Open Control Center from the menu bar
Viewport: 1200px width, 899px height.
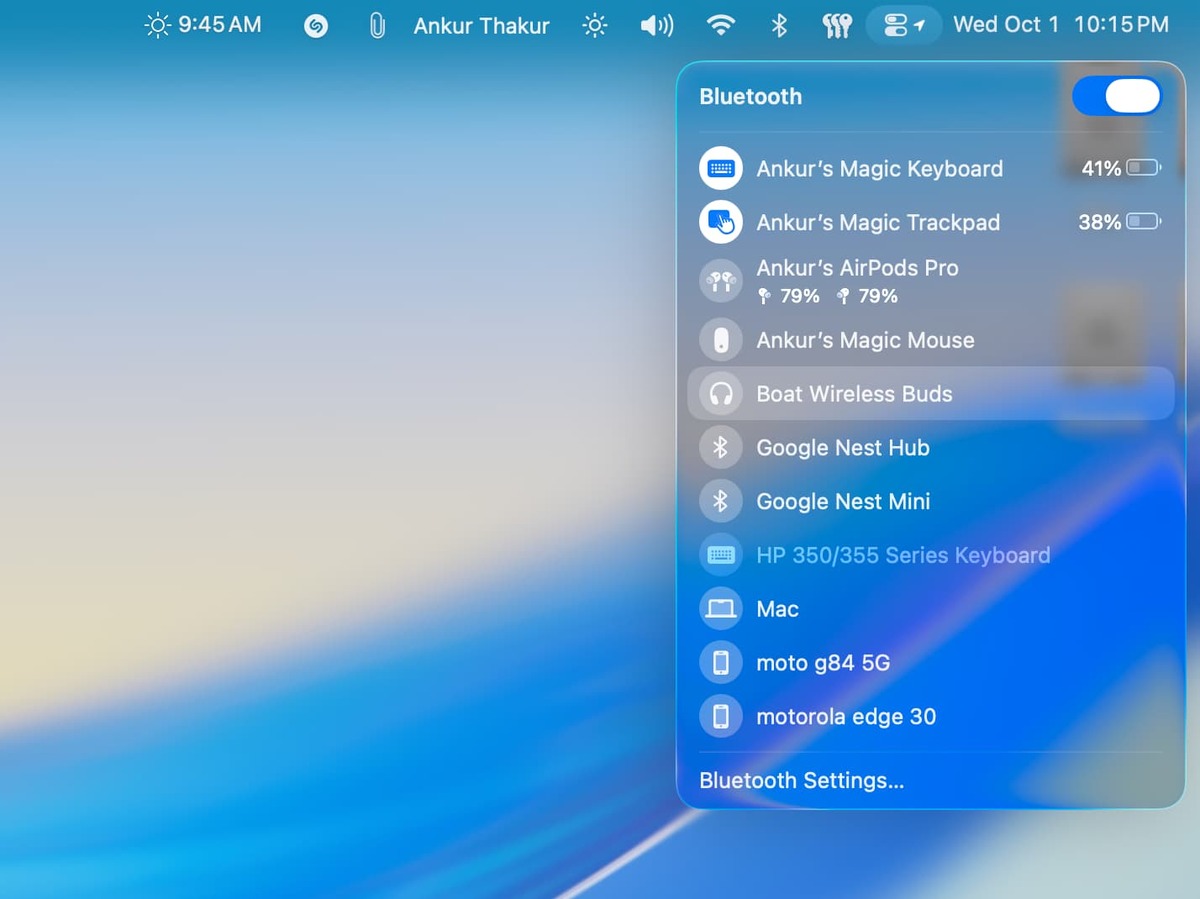[903, 25]
